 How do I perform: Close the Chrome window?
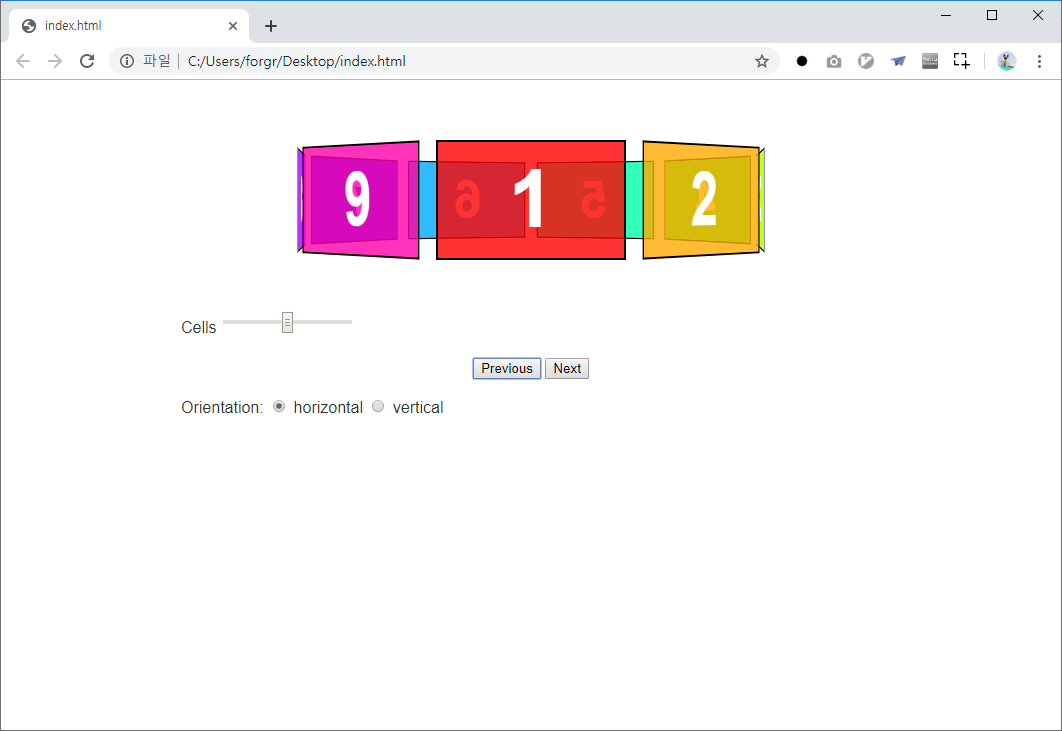click(1038, 15)
